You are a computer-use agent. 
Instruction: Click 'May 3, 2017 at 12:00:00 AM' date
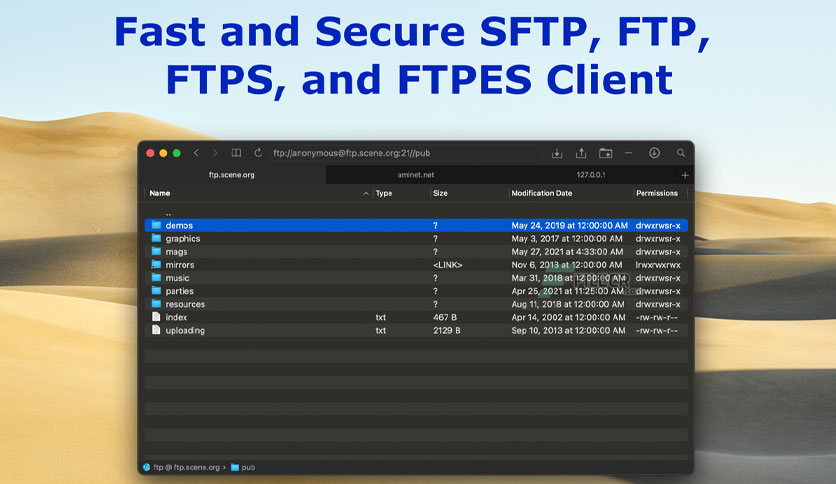point(567,239)
